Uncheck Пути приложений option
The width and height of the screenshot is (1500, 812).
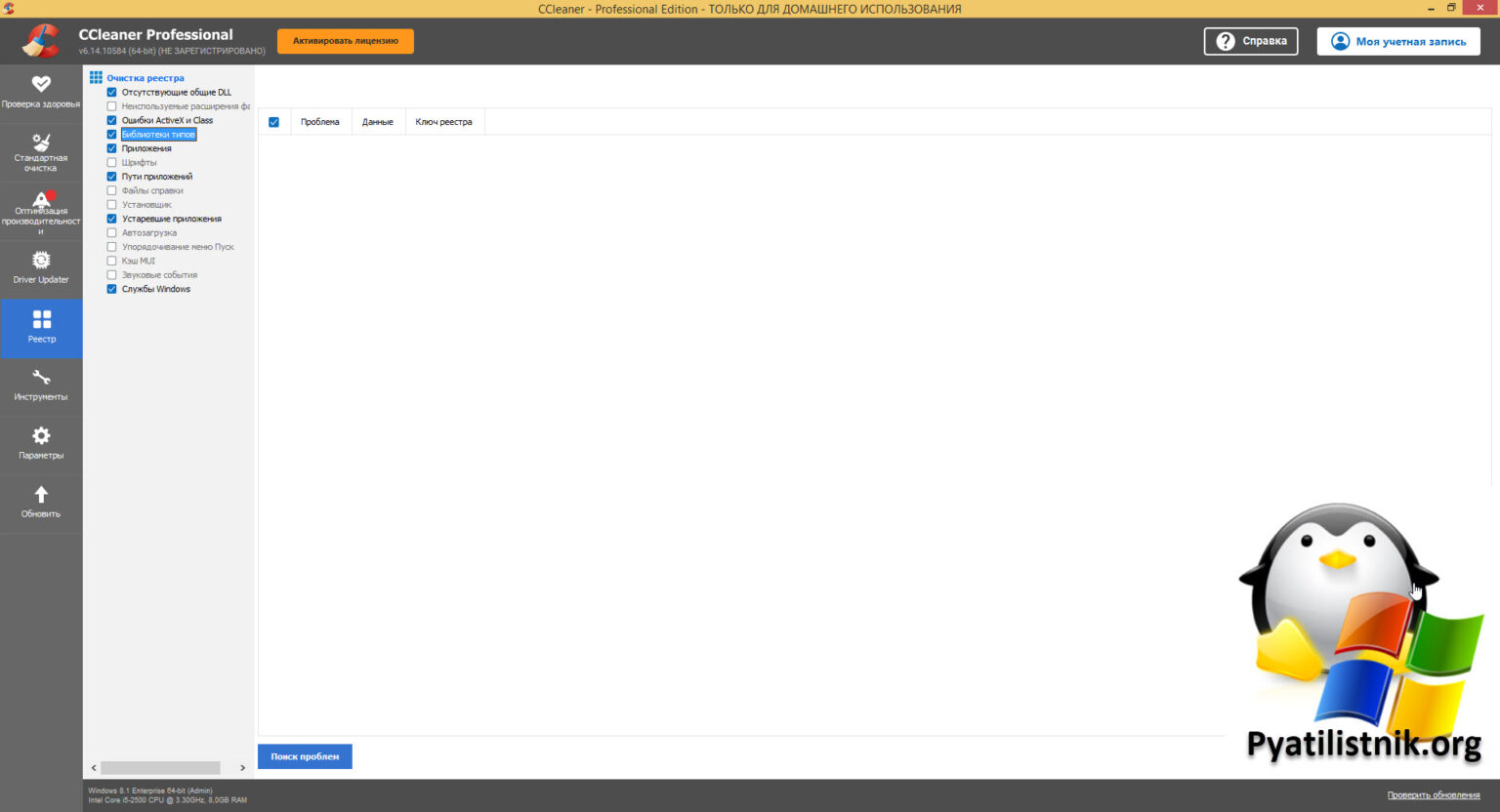(111, 177)
